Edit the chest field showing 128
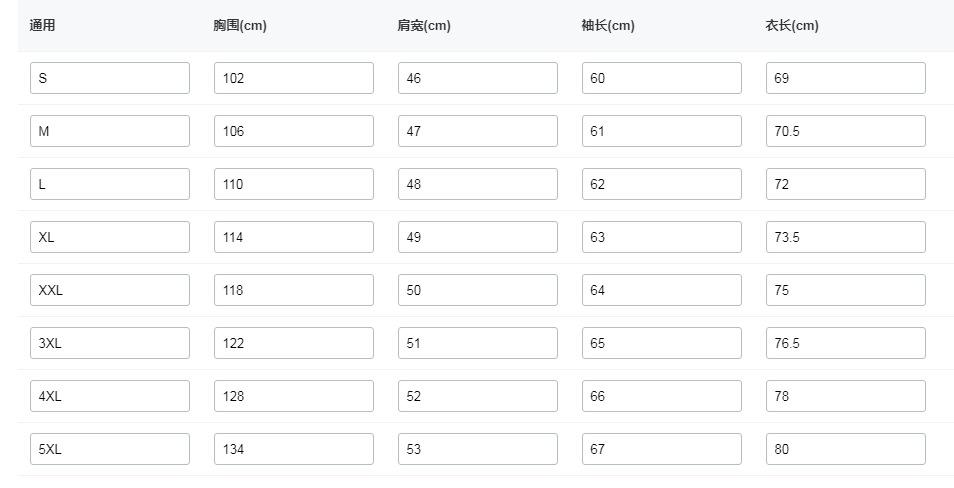 [294, 396]
